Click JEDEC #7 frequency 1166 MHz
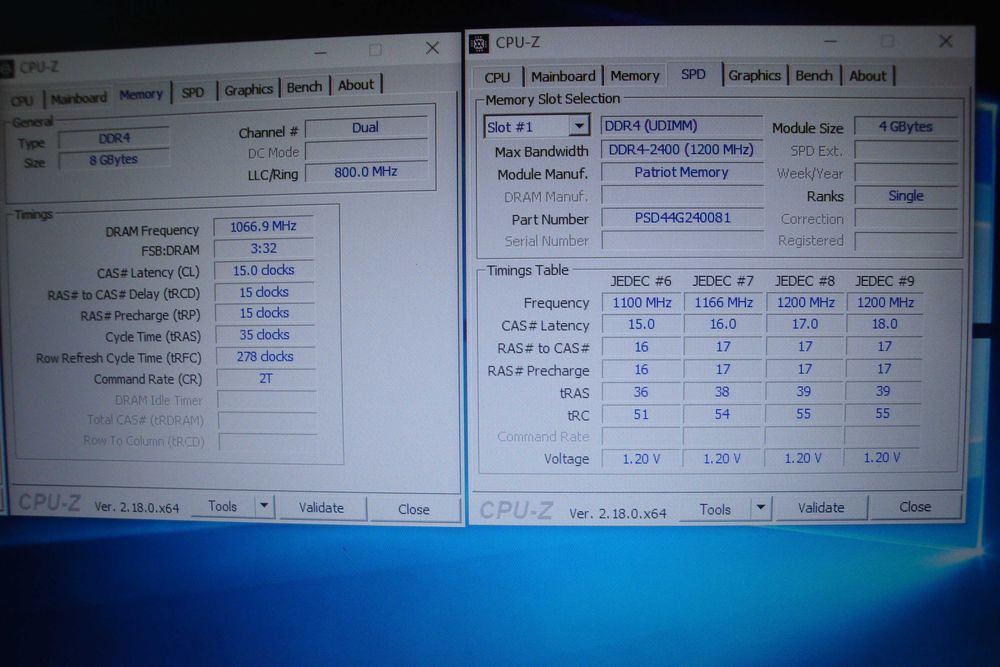1000x667 pixels. coord(724,303)
